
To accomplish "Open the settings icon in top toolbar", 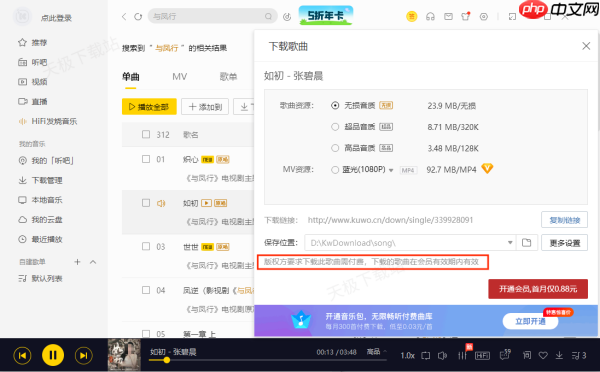I will pos(484,16).
